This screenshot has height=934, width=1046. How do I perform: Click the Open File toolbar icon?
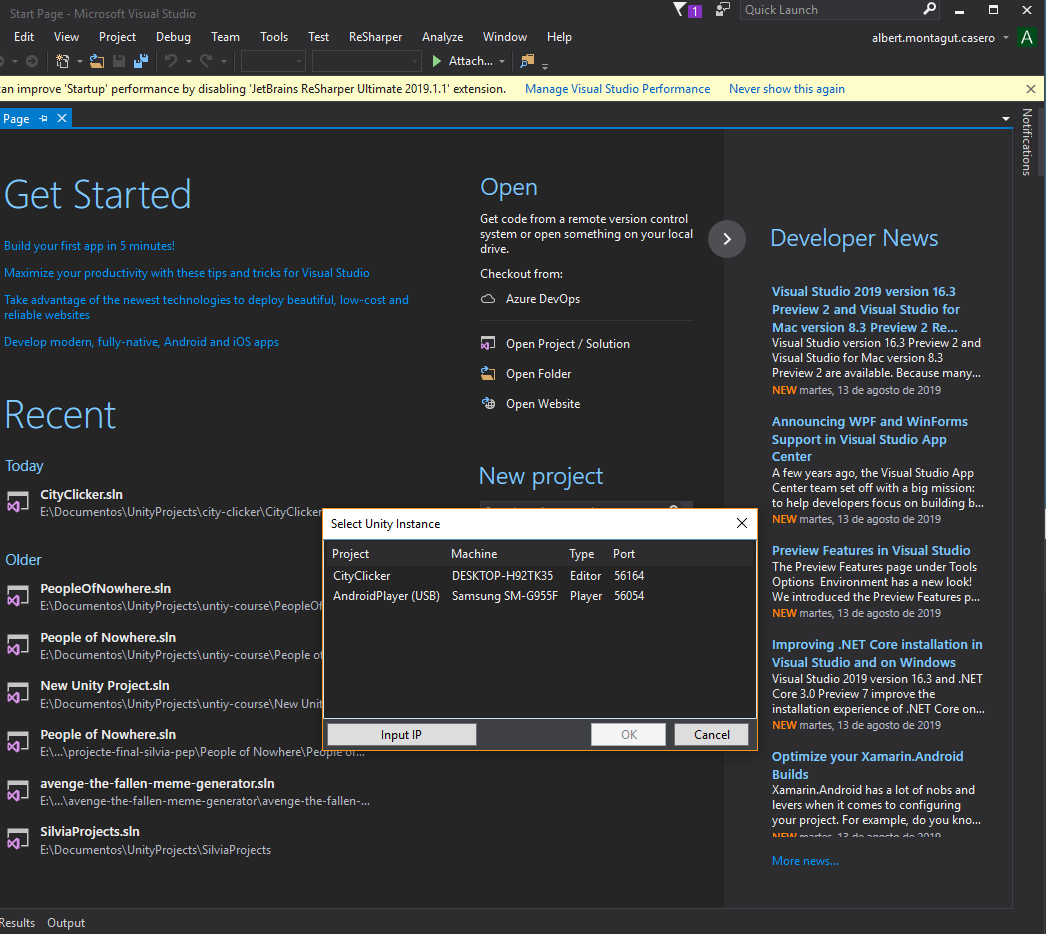tap(97, 61)
